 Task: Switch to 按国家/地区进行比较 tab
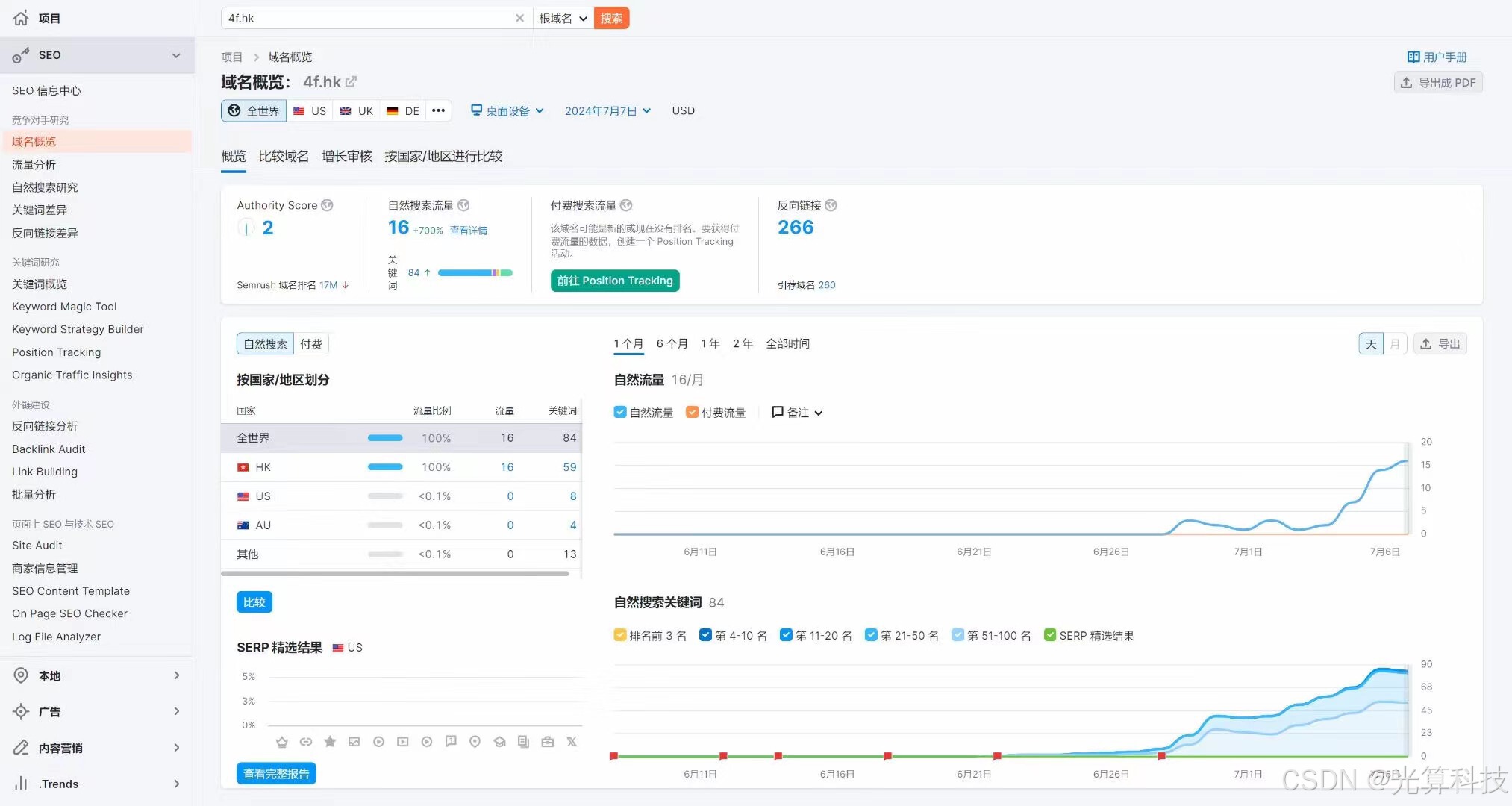[x=443, y=156]
